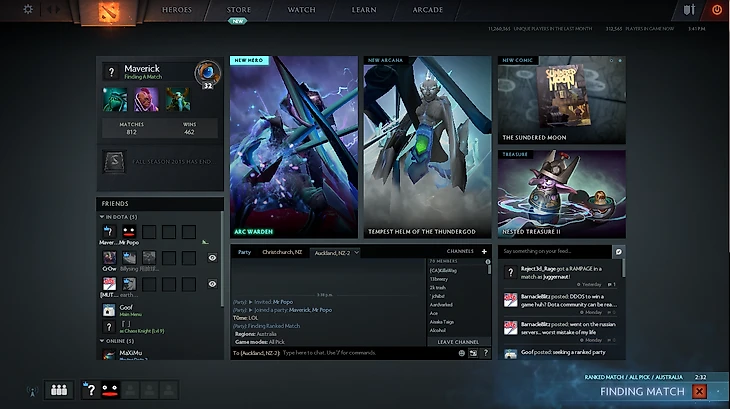Click the Matches 812 stat
This screenshot has height=409, width=730.
click(131, 128)
